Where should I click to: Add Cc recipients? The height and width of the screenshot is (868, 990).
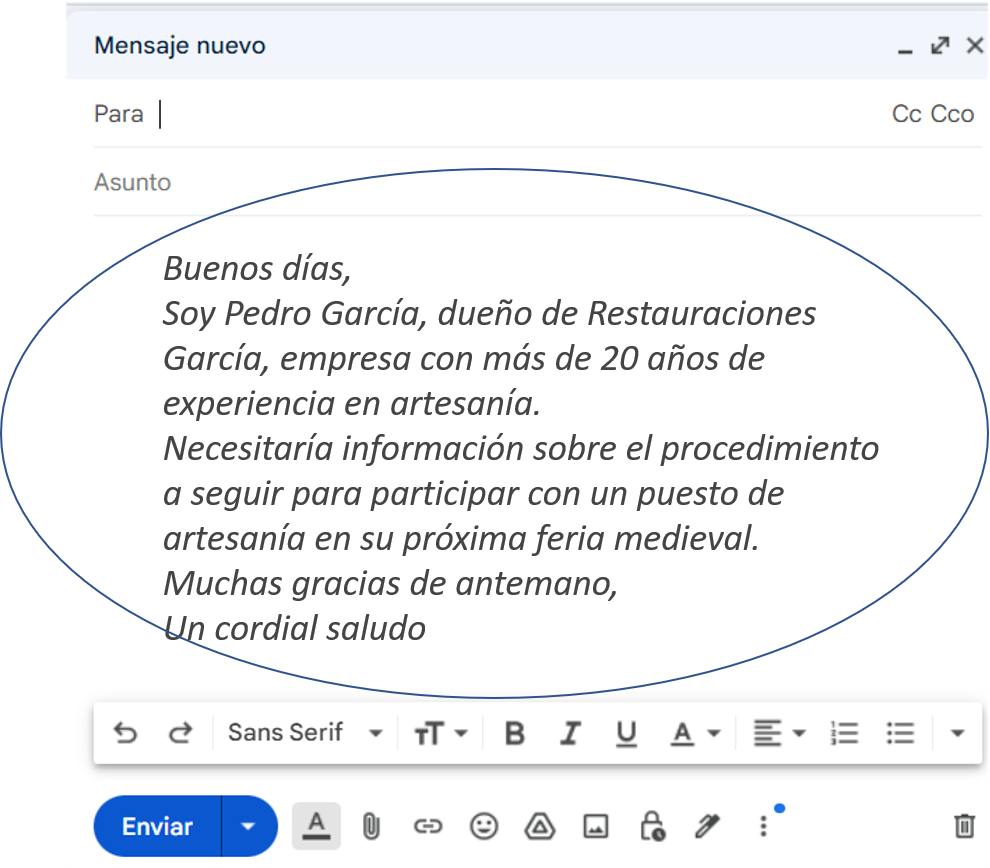pyautogui.click(x=906, y=114)
